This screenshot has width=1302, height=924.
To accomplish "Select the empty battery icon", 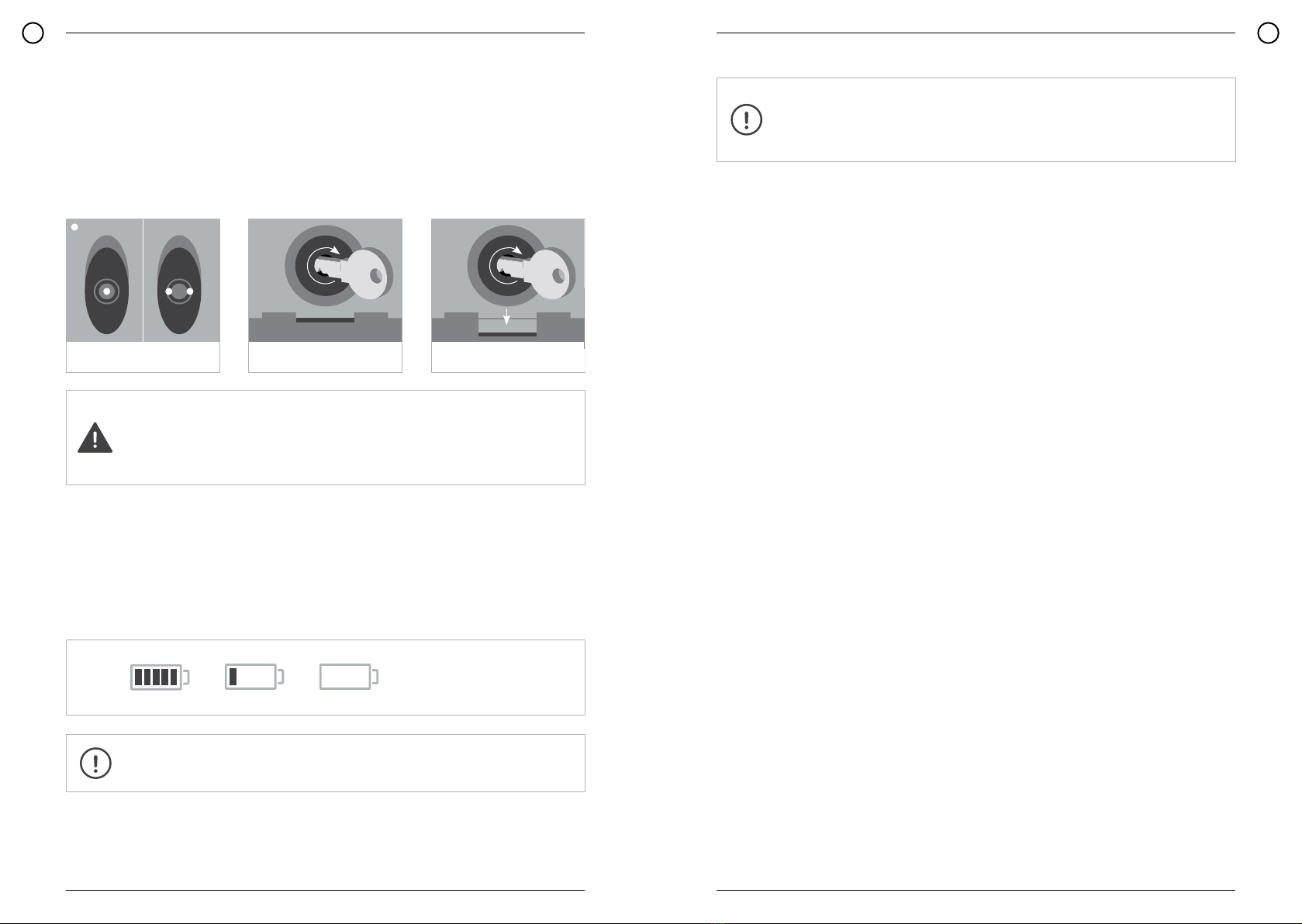I will (x=349, y=677).
